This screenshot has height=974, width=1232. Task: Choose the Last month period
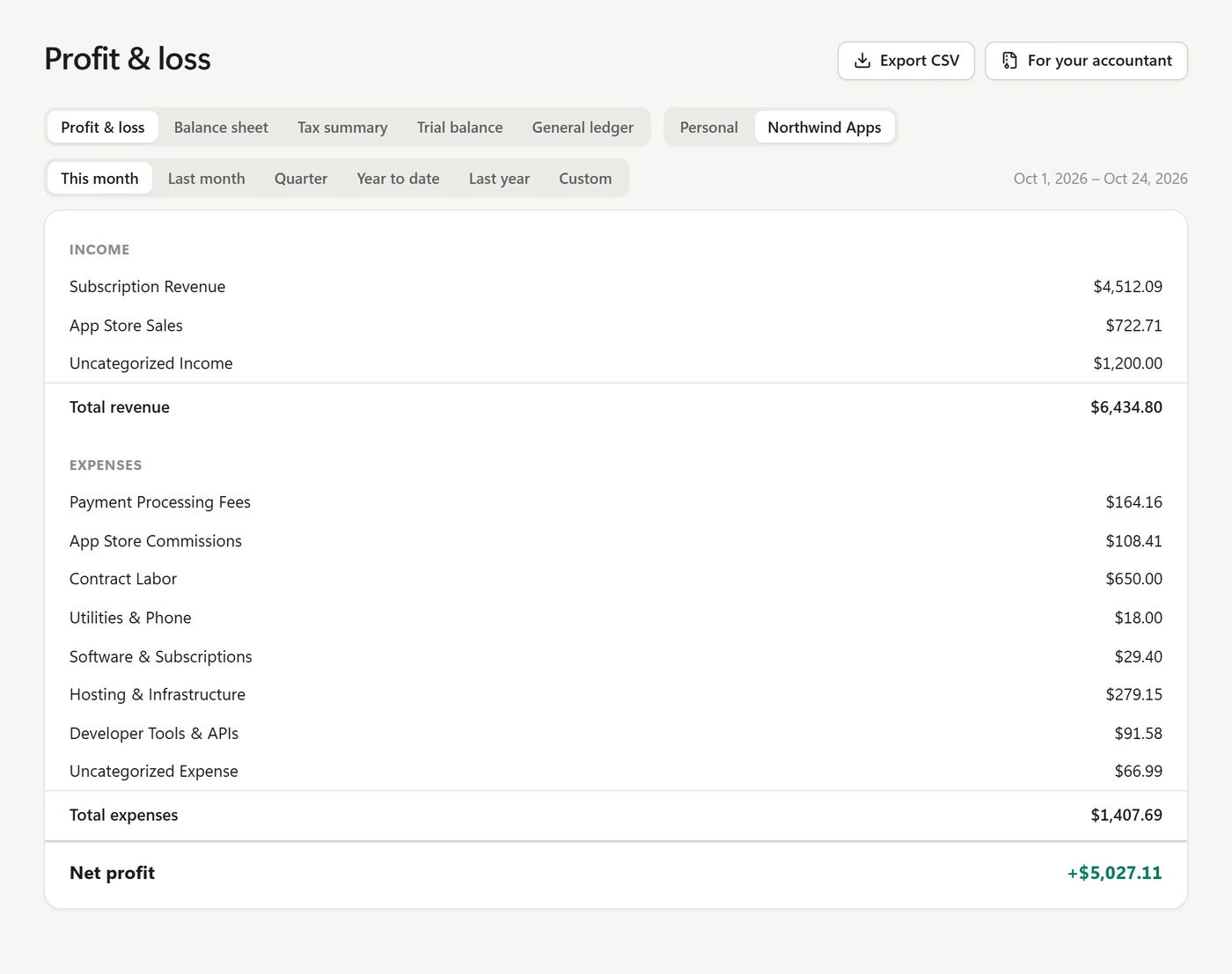[x=207, y=179]
